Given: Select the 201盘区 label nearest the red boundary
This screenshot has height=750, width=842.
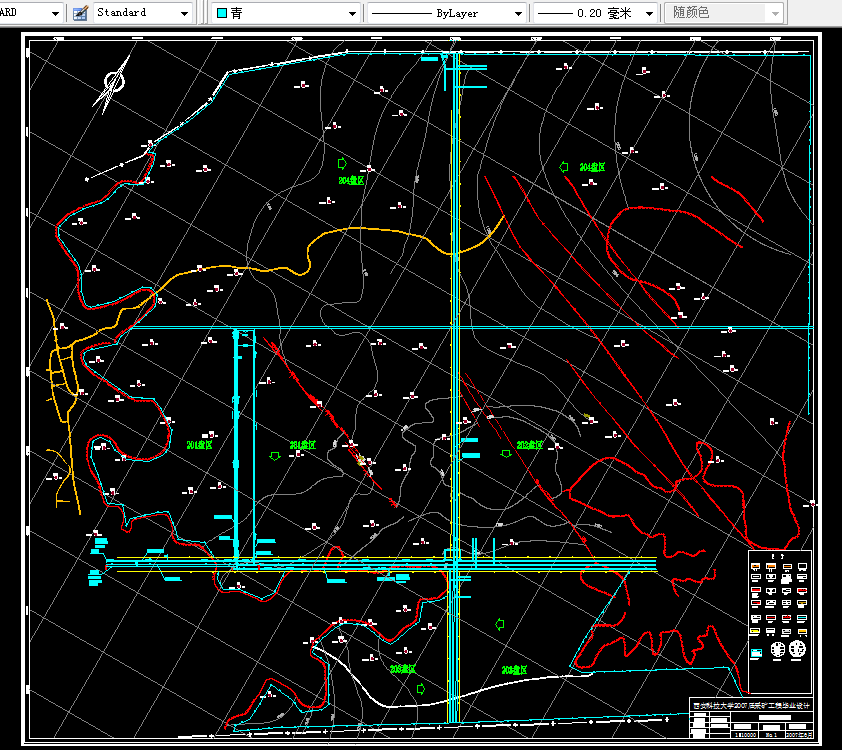Looking at the screenshot, I should point(199,445).
